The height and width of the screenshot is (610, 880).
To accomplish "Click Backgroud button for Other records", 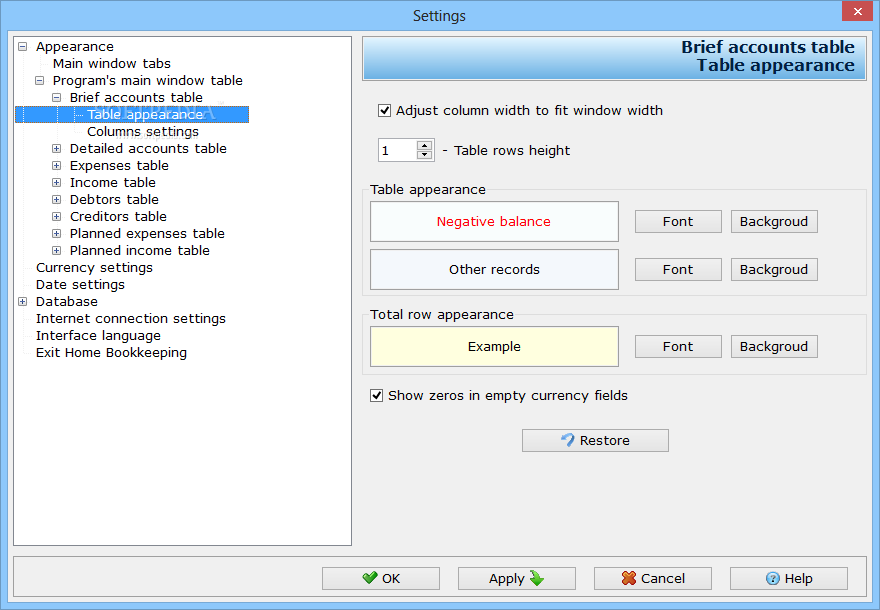I will pyautogui.click(x=774, y=269).
